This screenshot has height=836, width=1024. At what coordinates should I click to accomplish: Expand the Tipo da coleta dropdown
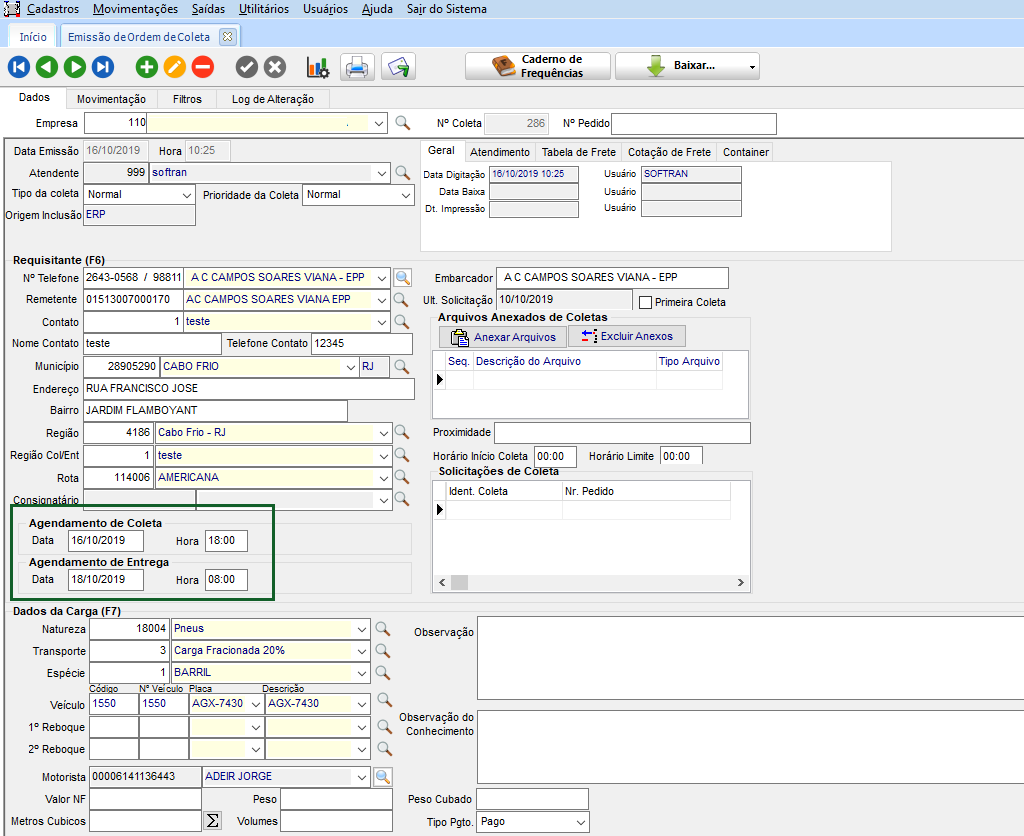point(187,195)
